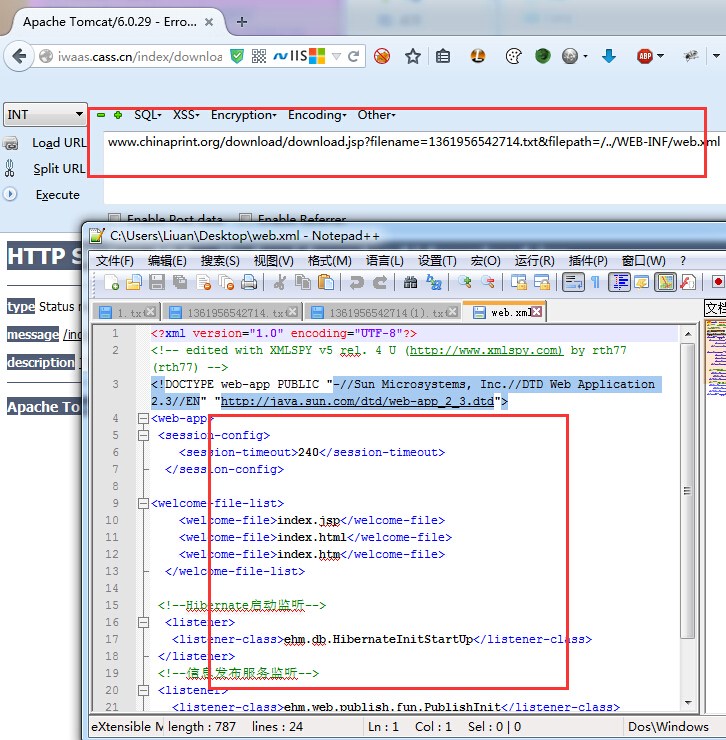Open the xmlspy.com link on line 2

click(x=486, y=350)
